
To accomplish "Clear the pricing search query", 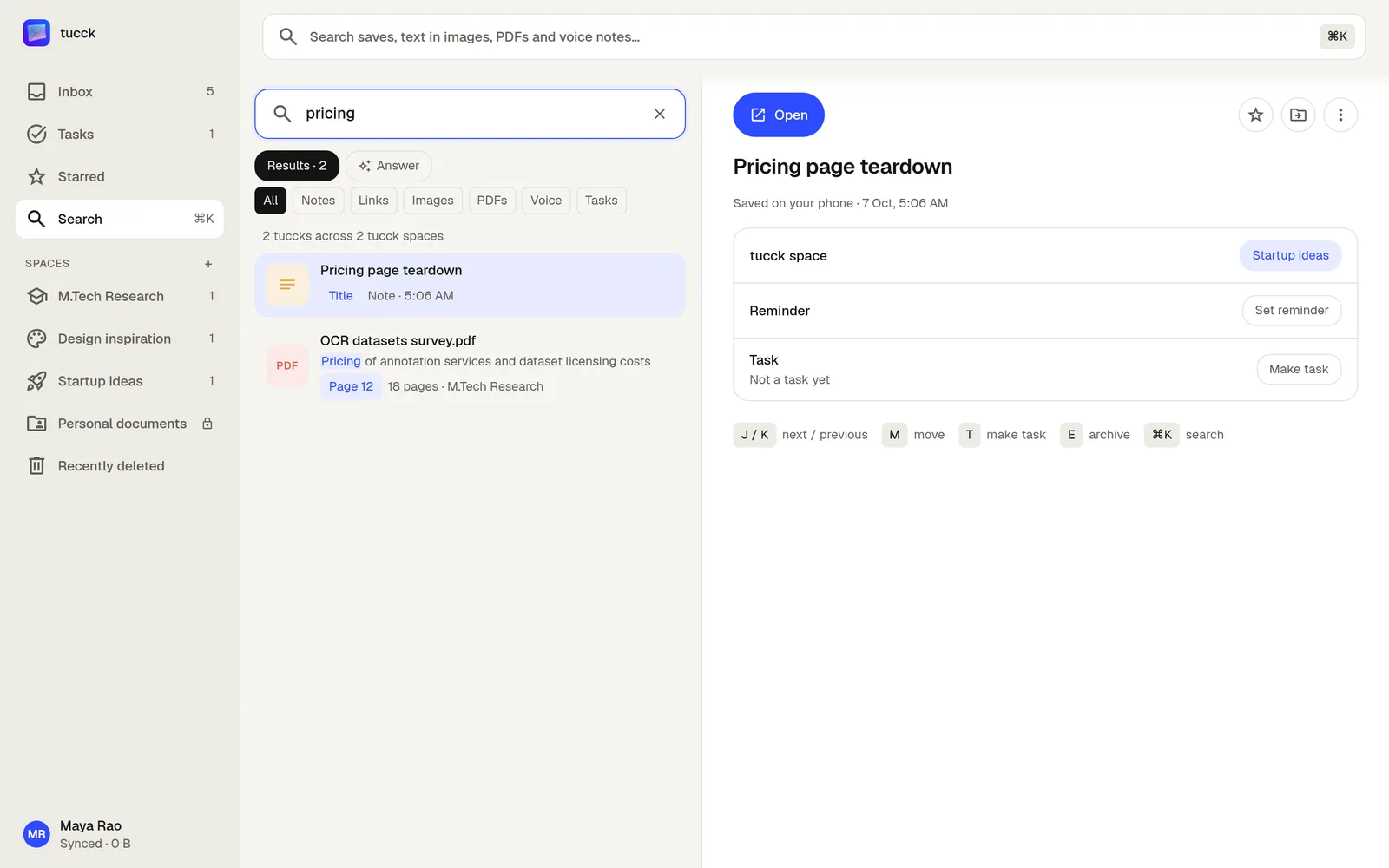I will pyautogui.click(x=660, y=114).
